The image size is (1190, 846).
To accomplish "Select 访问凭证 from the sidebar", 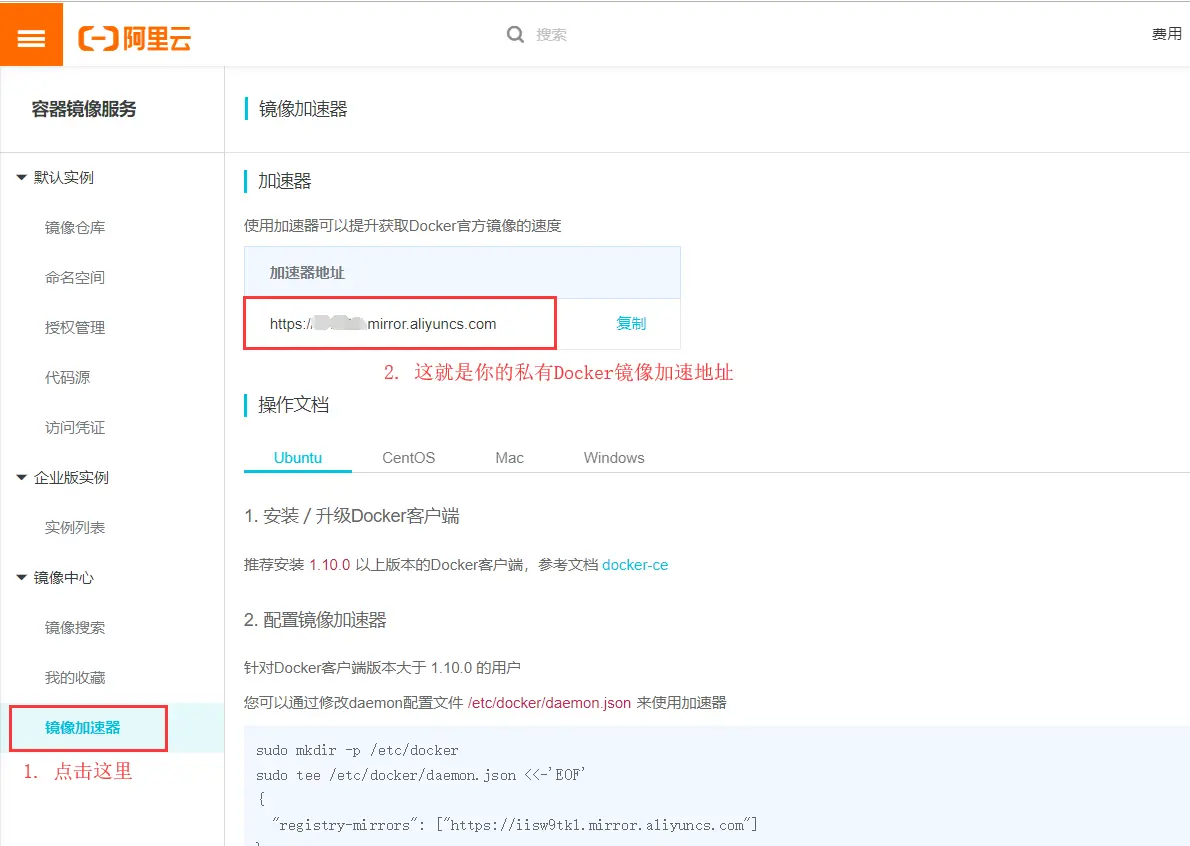I will point(73,427).
